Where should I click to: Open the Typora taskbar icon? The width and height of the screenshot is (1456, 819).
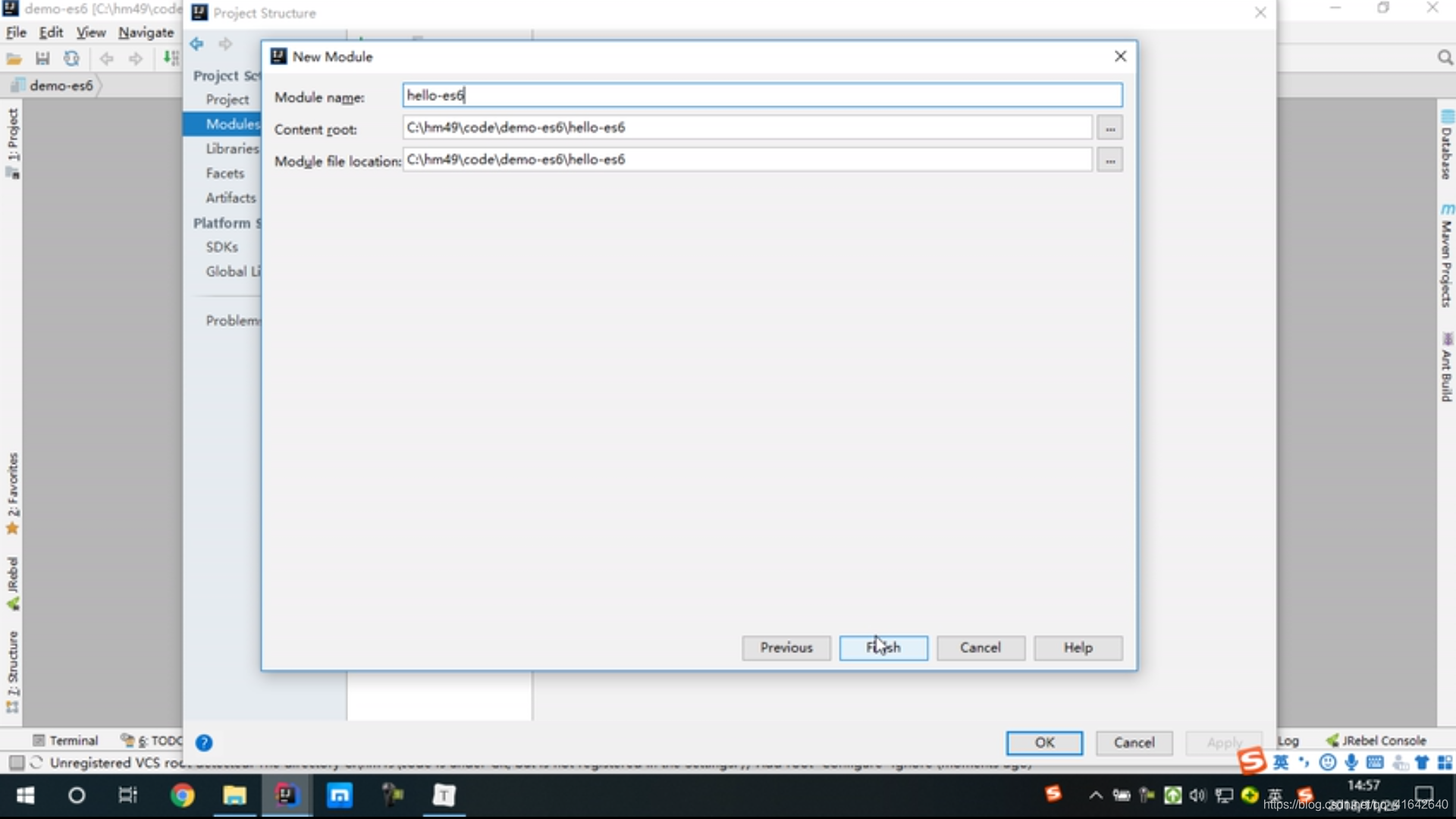[x=444, y=795]
